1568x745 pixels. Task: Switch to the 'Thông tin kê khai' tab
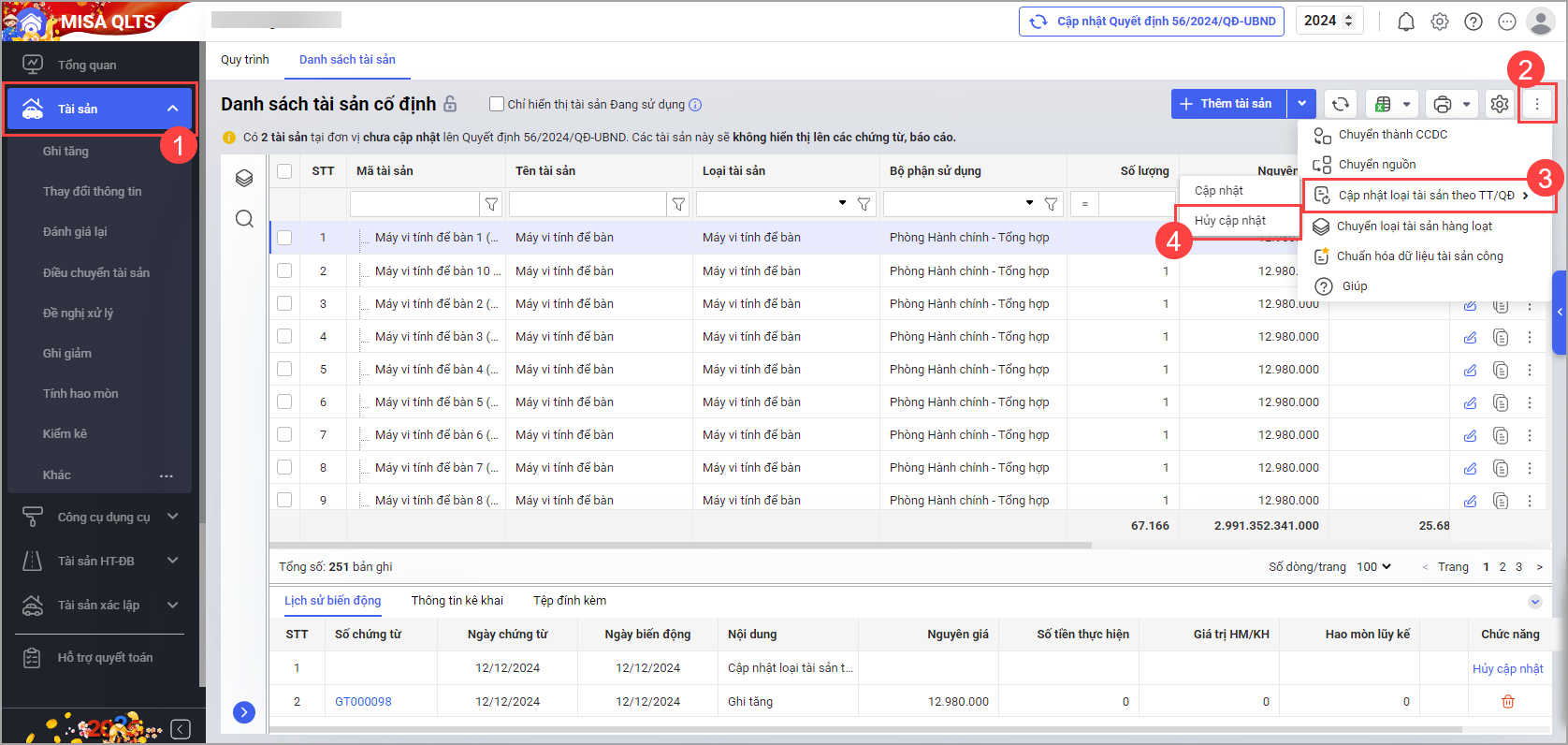(457, 600)
